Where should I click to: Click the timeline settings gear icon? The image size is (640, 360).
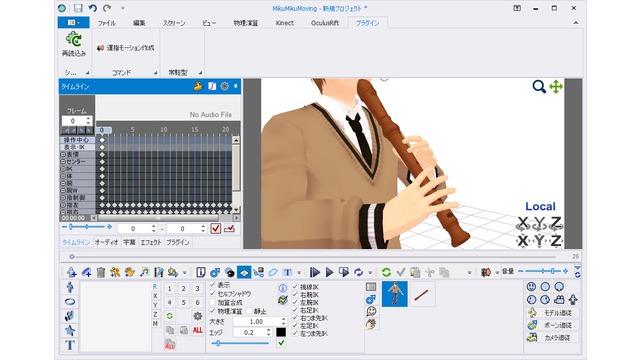[224, 86]
